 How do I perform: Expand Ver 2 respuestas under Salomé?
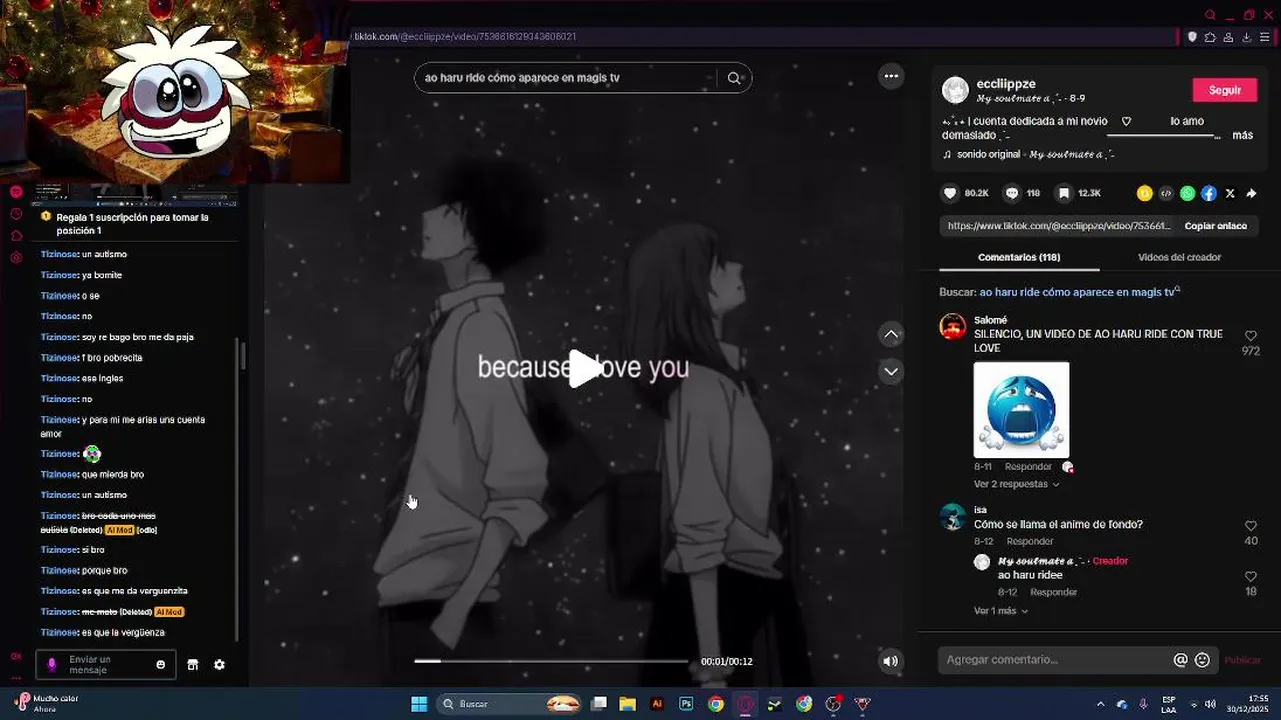(x=1016, y=484)
